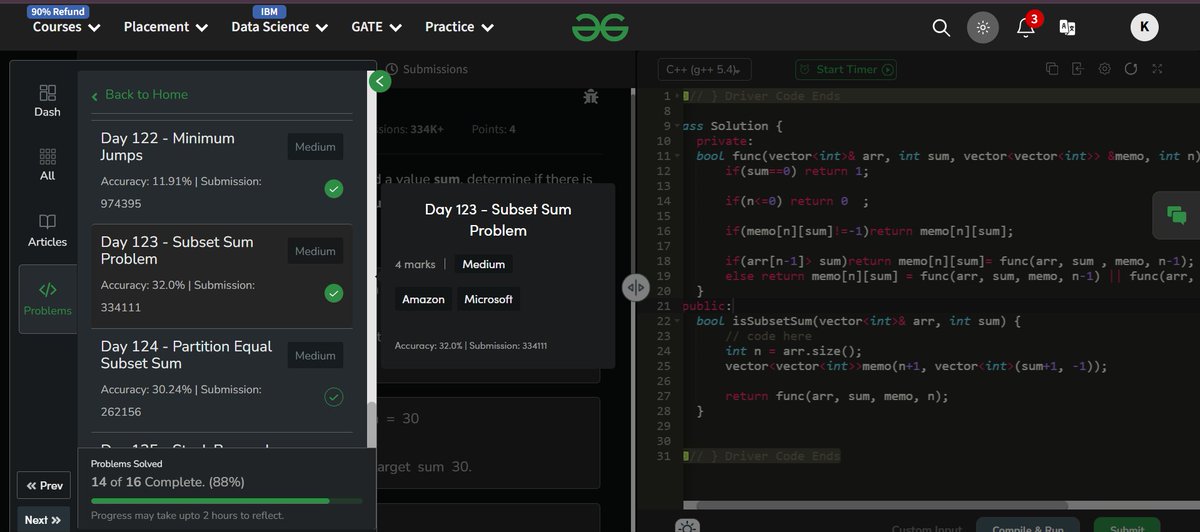Enter fullscreen editor mode icon

pyautogui.click(x=1157, y=69)
